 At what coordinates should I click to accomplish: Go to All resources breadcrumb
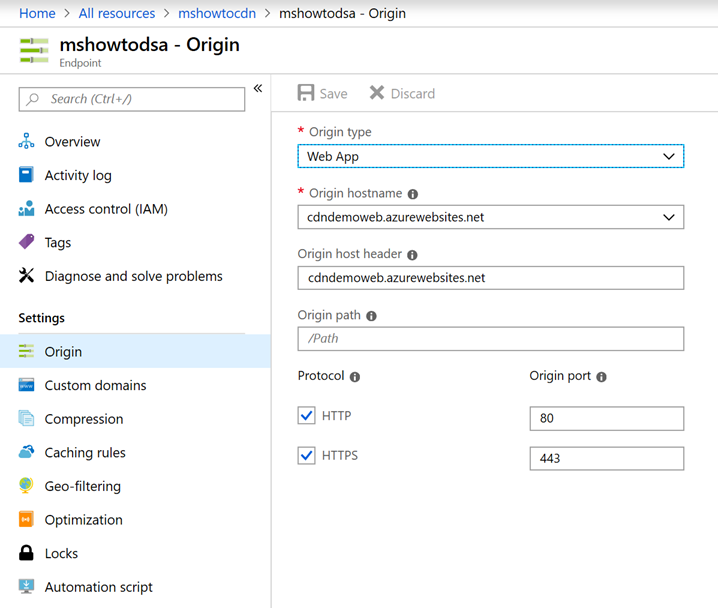click(x=117, y=13)
